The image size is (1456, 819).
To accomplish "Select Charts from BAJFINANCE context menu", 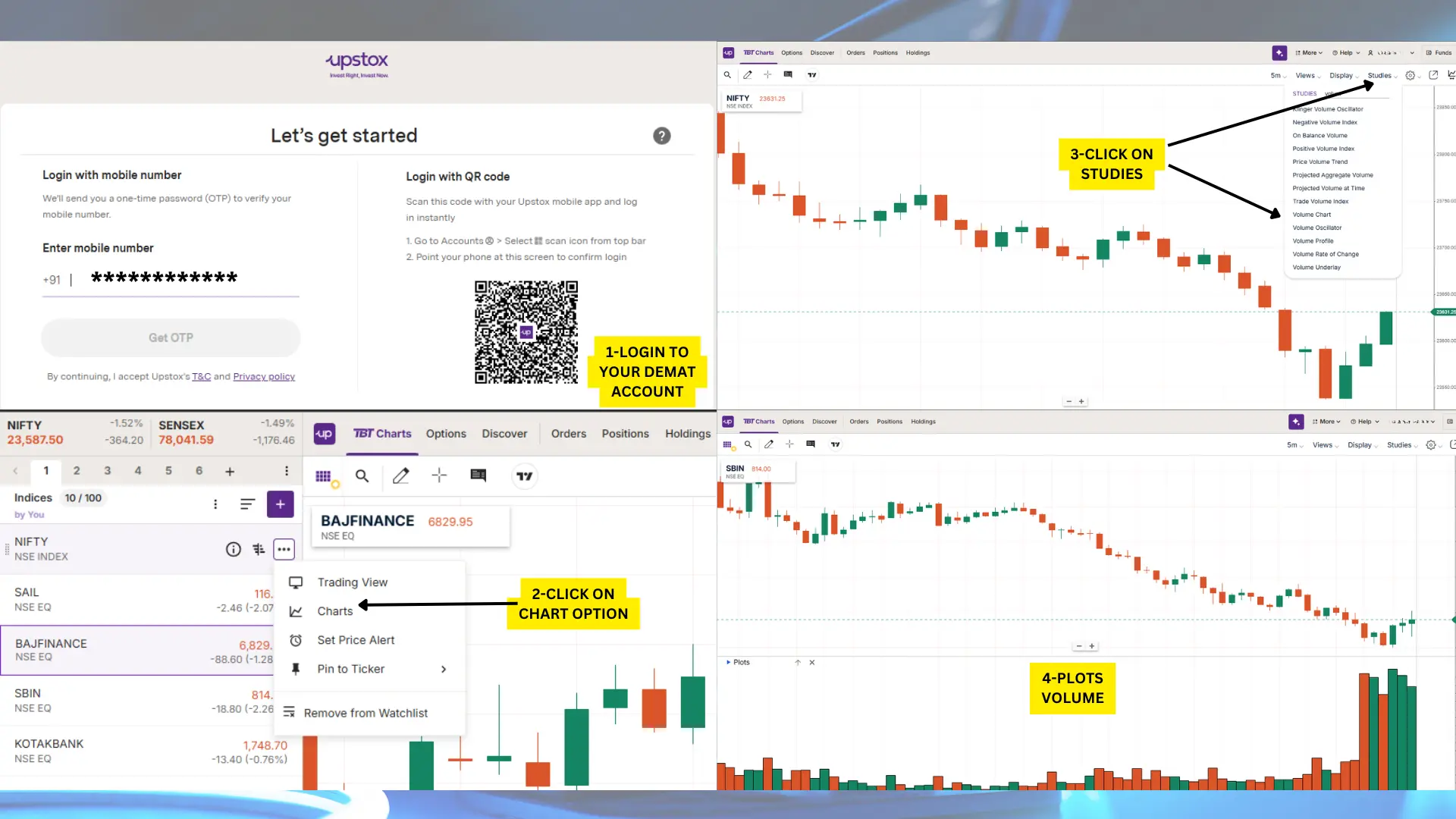I will coord(335,611).
